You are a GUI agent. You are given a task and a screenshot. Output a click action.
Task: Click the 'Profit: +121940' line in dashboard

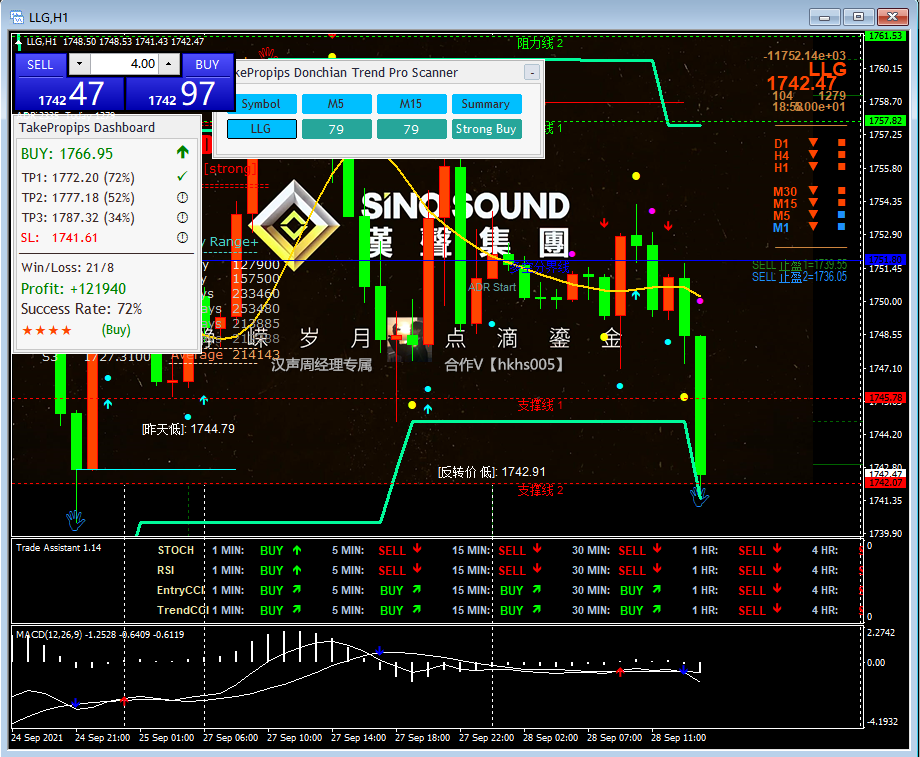73,289
